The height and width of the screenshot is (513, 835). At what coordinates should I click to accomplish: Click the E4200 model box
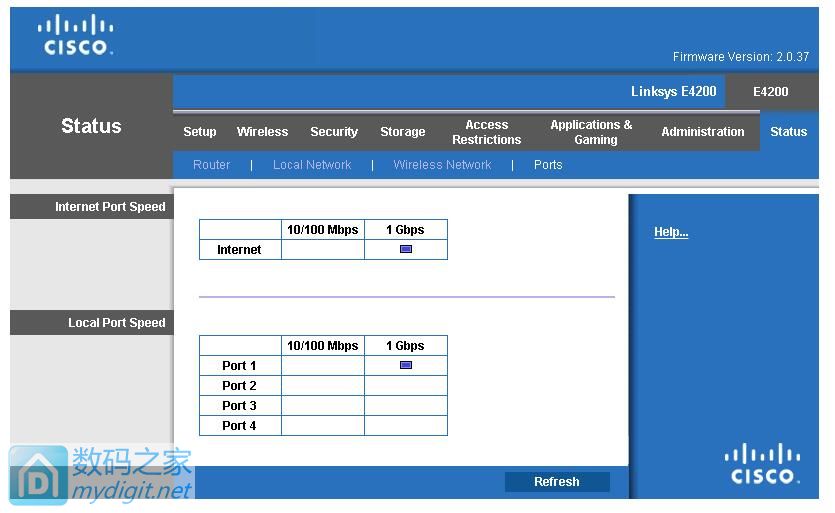771,92
